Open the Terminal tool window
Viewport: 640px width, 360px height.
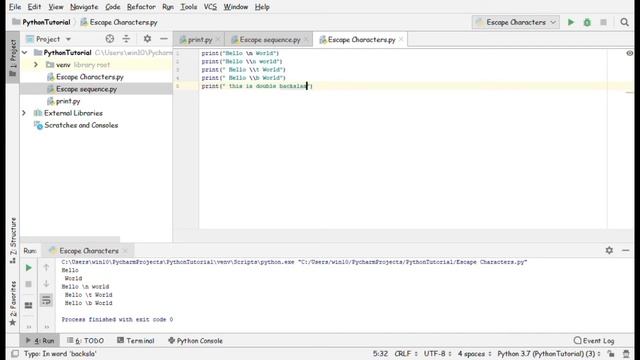[x=136, y=340]
